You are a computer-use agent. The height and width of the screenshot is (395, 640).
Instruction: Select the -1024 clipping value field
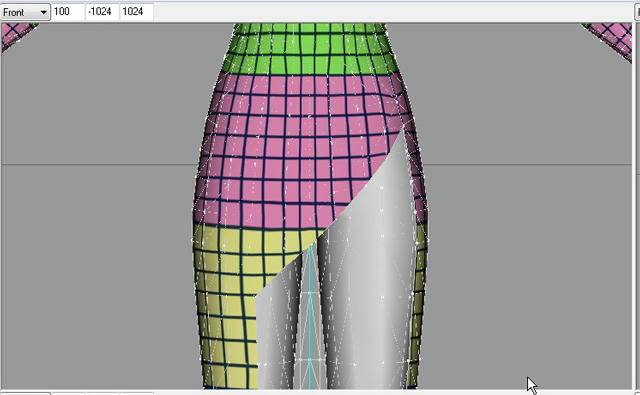pyautogui.click(x=102, y=12)
